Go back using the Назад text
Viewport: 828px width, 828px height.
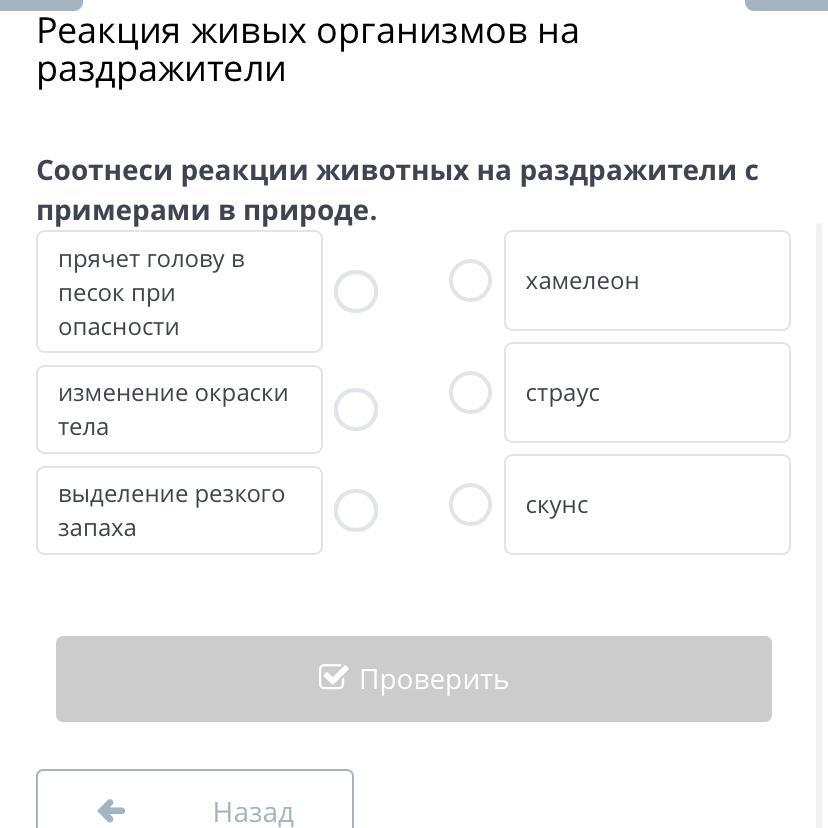[x=253, y=812]
